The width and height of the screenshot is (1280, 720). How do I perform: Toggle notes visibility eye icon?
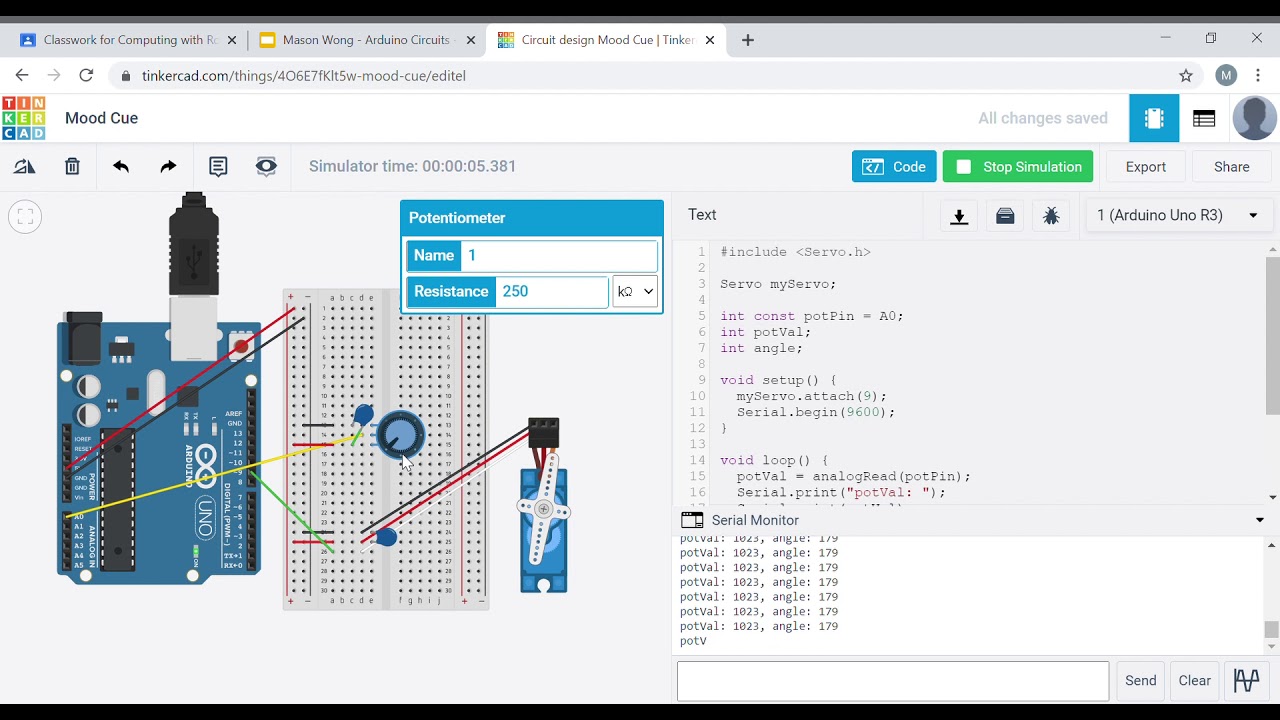pos(266,167)
